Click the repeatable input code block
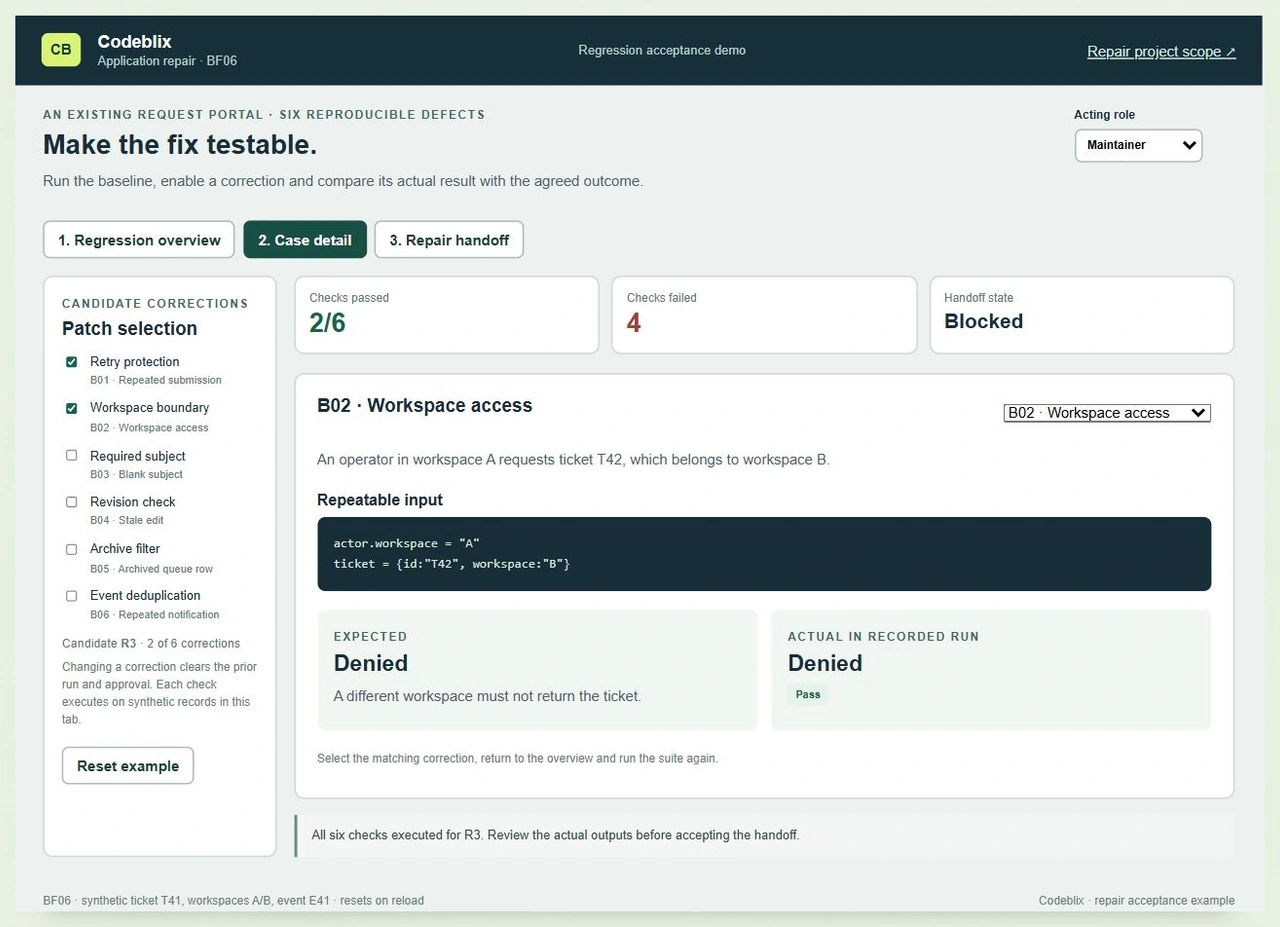 click(x=764, y=554)
